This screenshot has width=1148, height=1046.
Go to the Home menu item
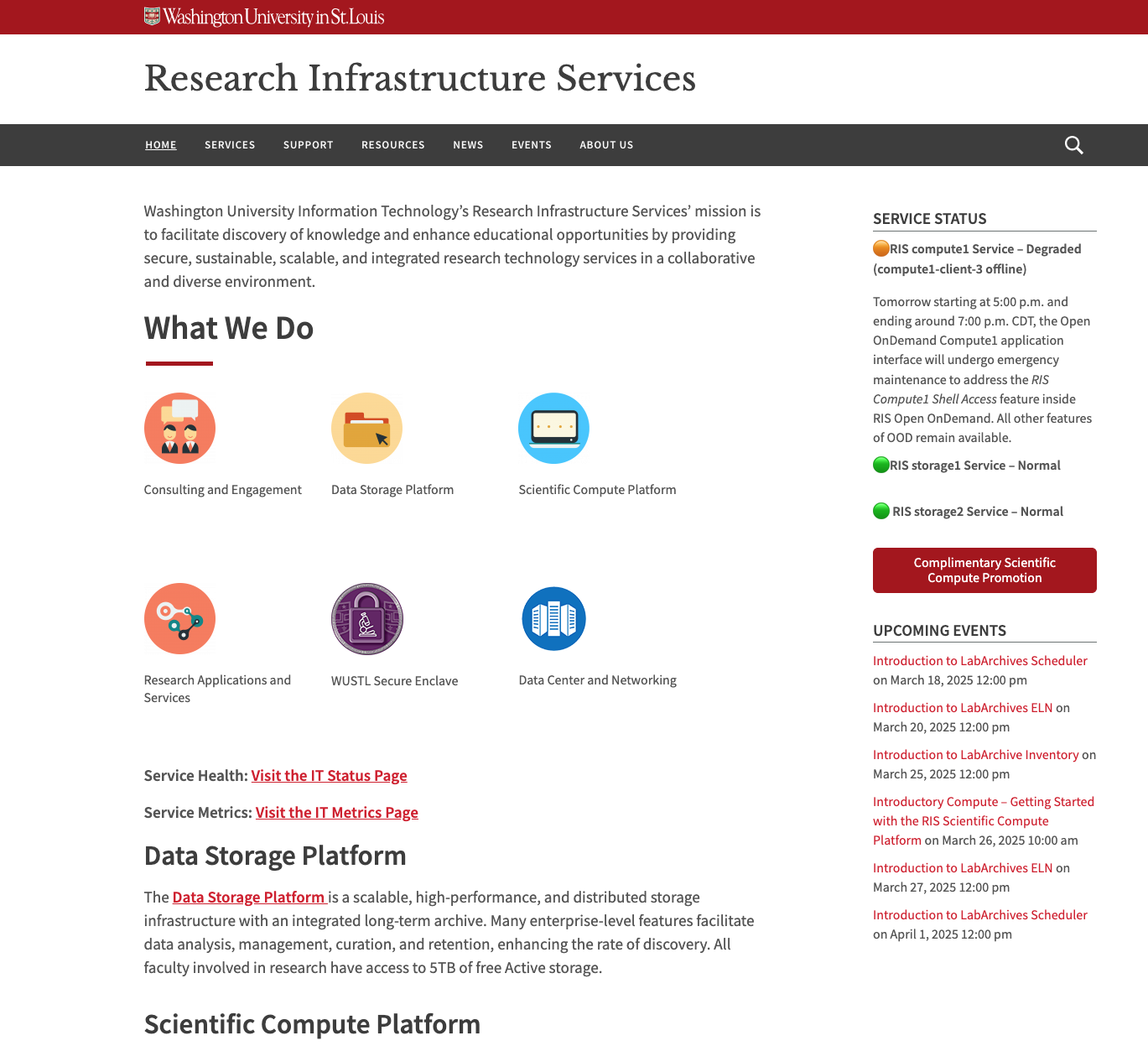coord(161,145)
